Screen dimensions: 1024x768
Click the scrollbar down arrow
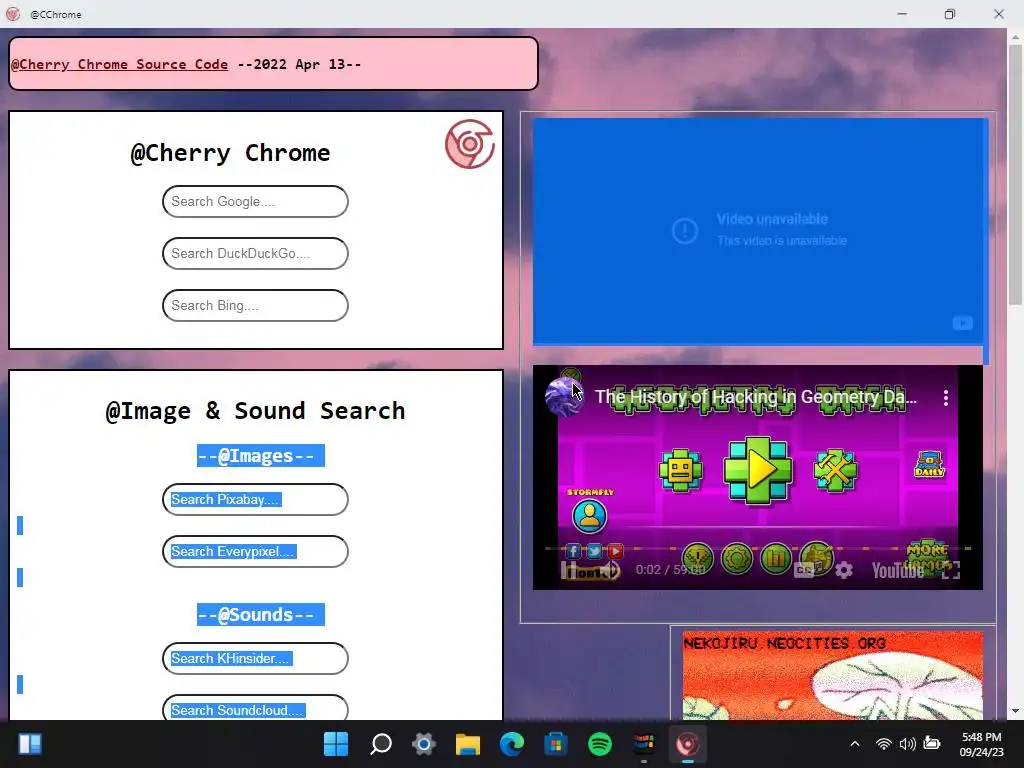[1015, 711]
